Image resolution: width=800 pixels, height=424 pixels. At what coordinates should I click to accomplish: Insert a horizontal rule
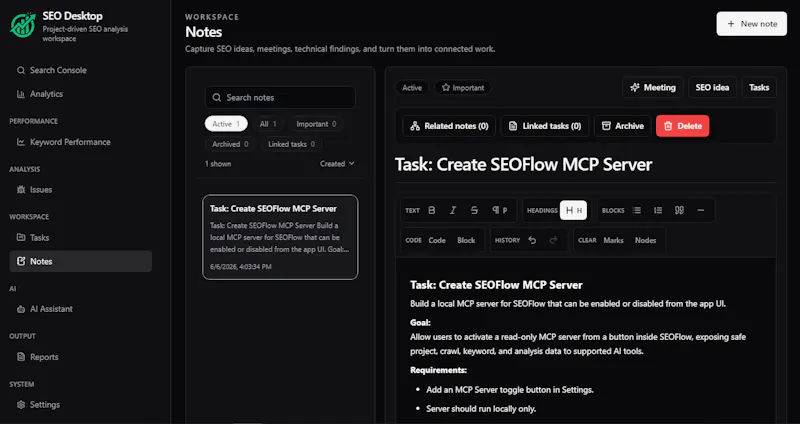pyautogui.click(x=701, y=210)
